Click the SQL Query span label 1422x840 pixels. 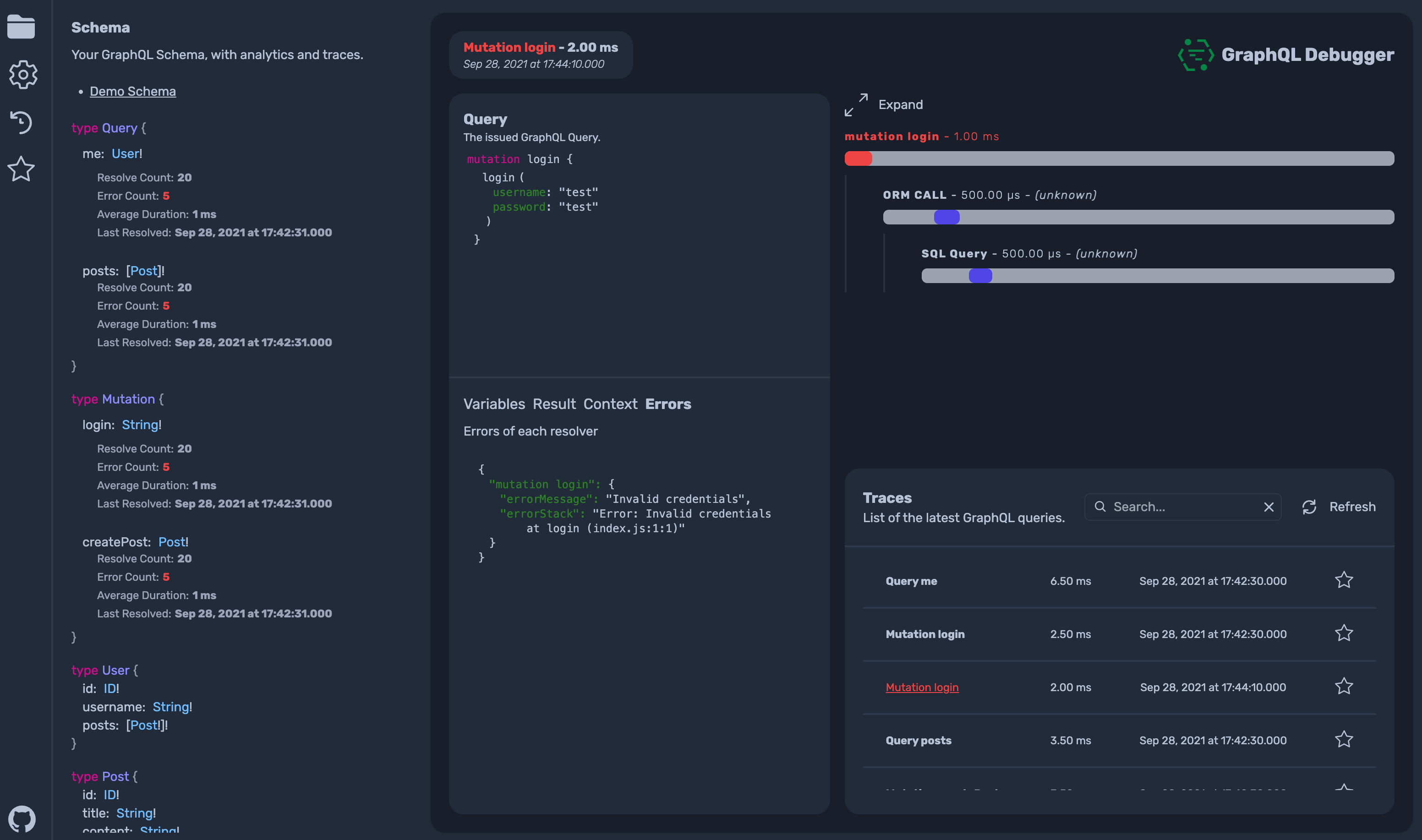pos(954,254)
